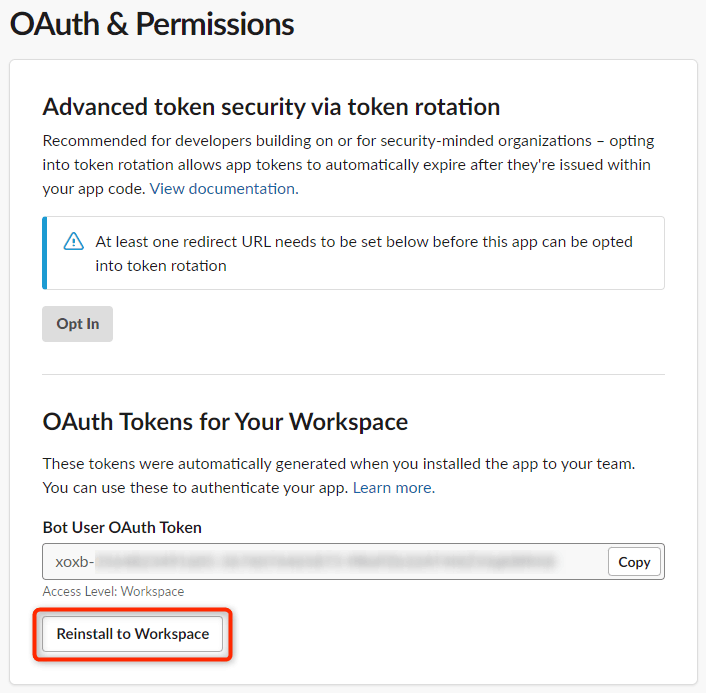Click the blurred token value
Screen dimensions: 706x693
point(325,562)
